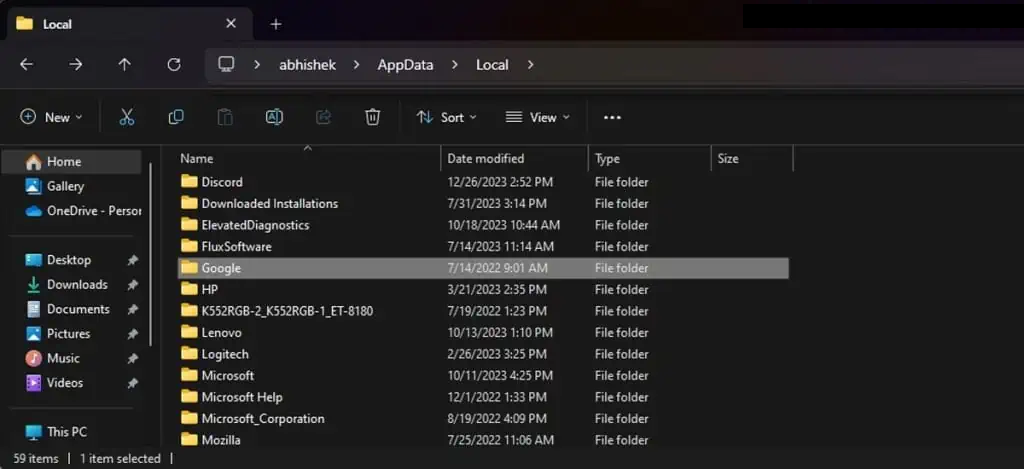Share the selected item
1024x469 pixels.
323,118
